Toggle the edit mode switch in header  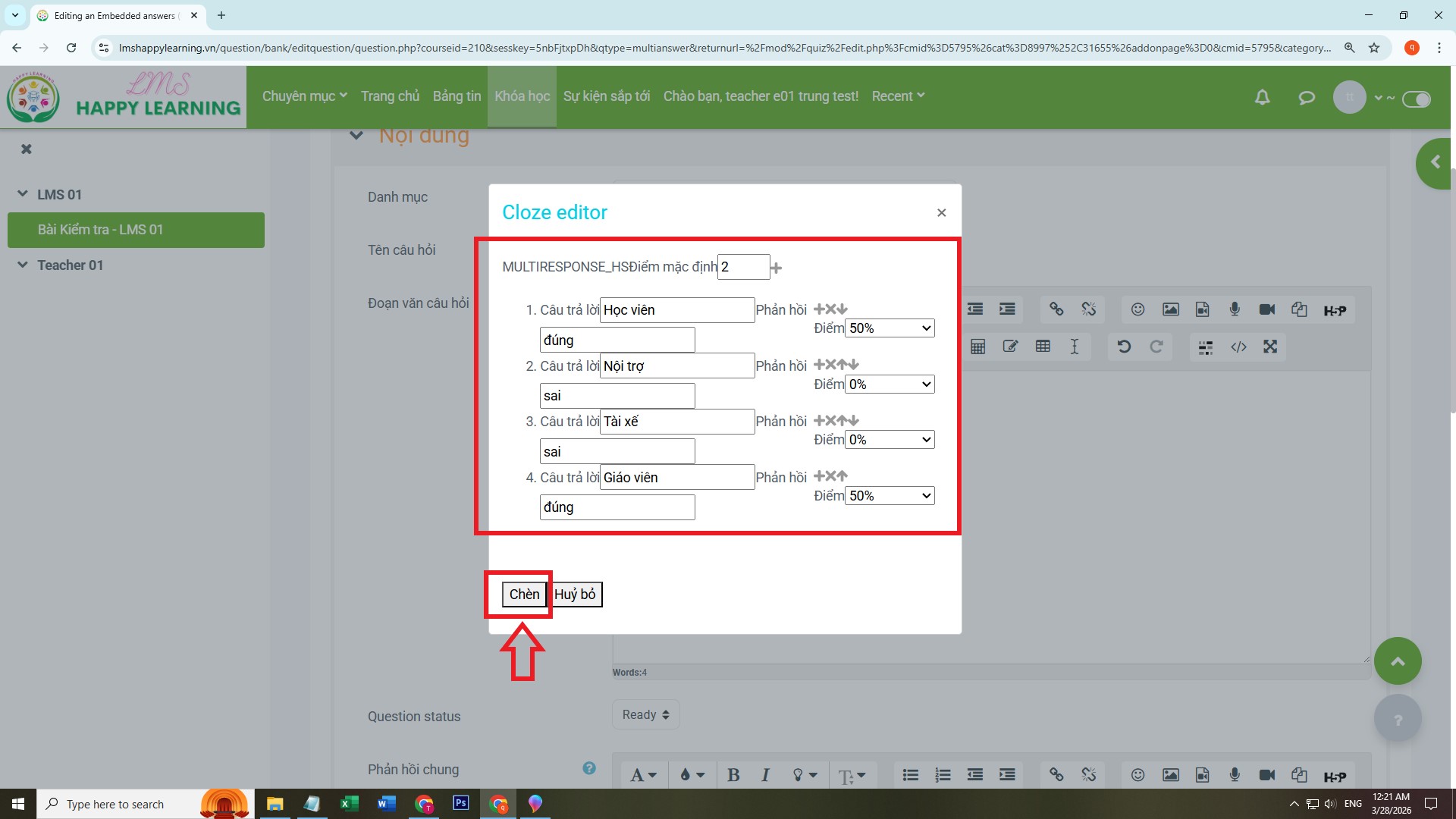click(1416, 99)
